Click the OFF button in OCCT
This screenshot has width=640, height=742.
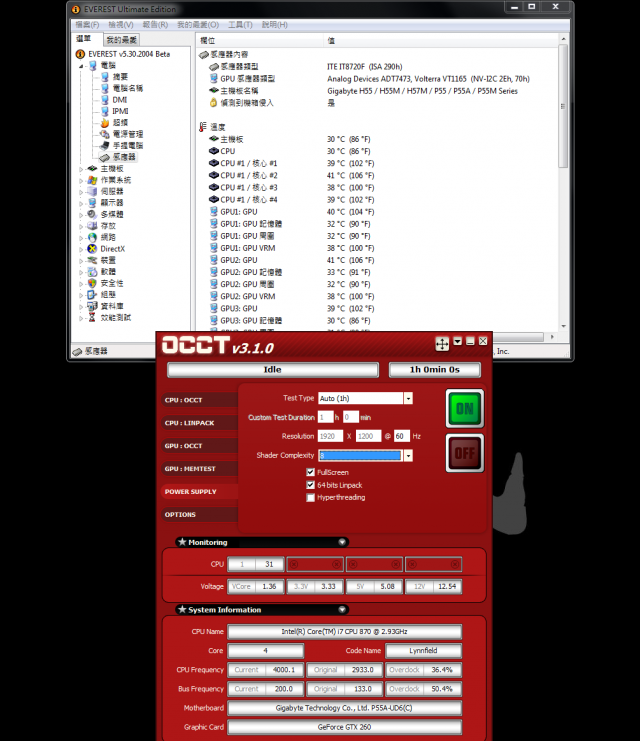(x=464, y=453)
